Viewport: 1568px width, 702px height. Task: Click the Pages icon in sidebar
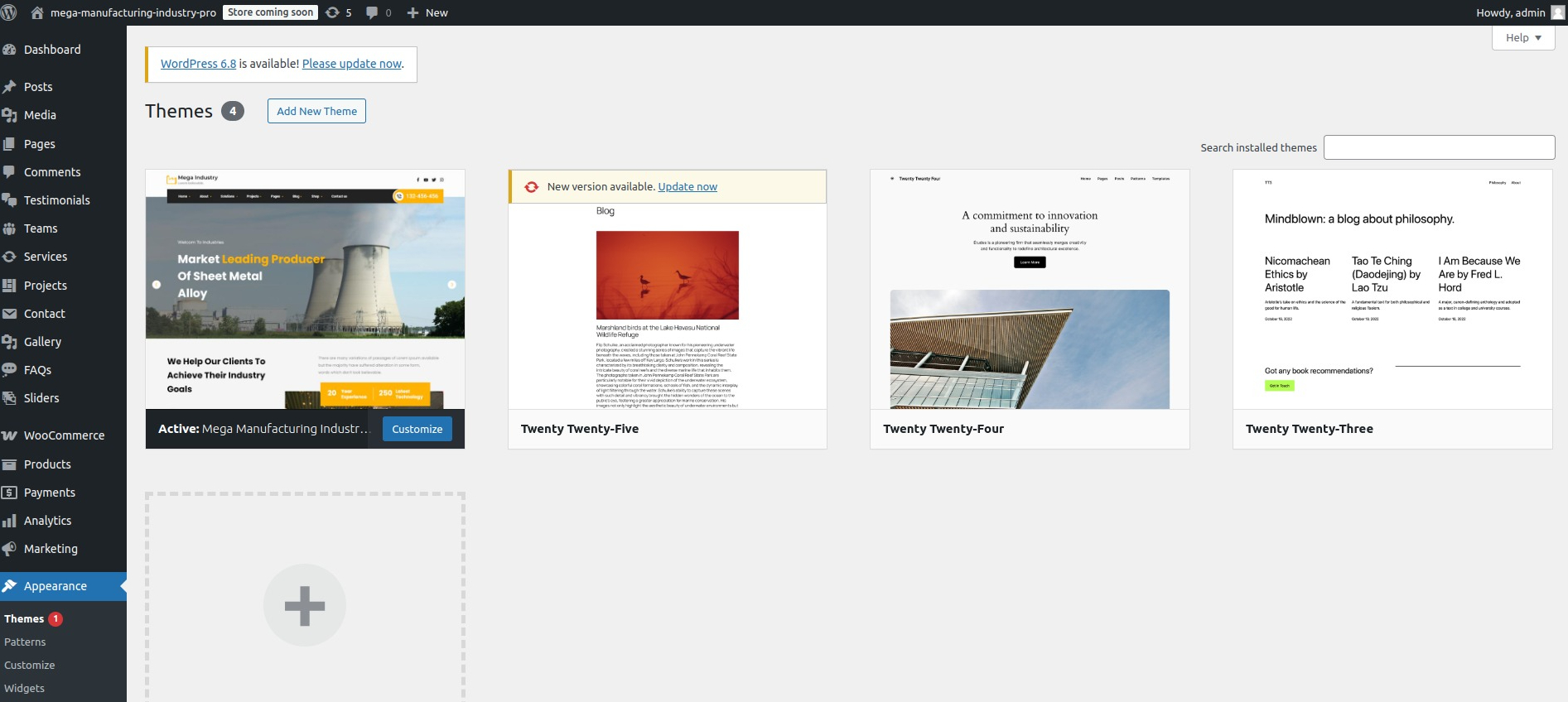[x=10, y=144]
